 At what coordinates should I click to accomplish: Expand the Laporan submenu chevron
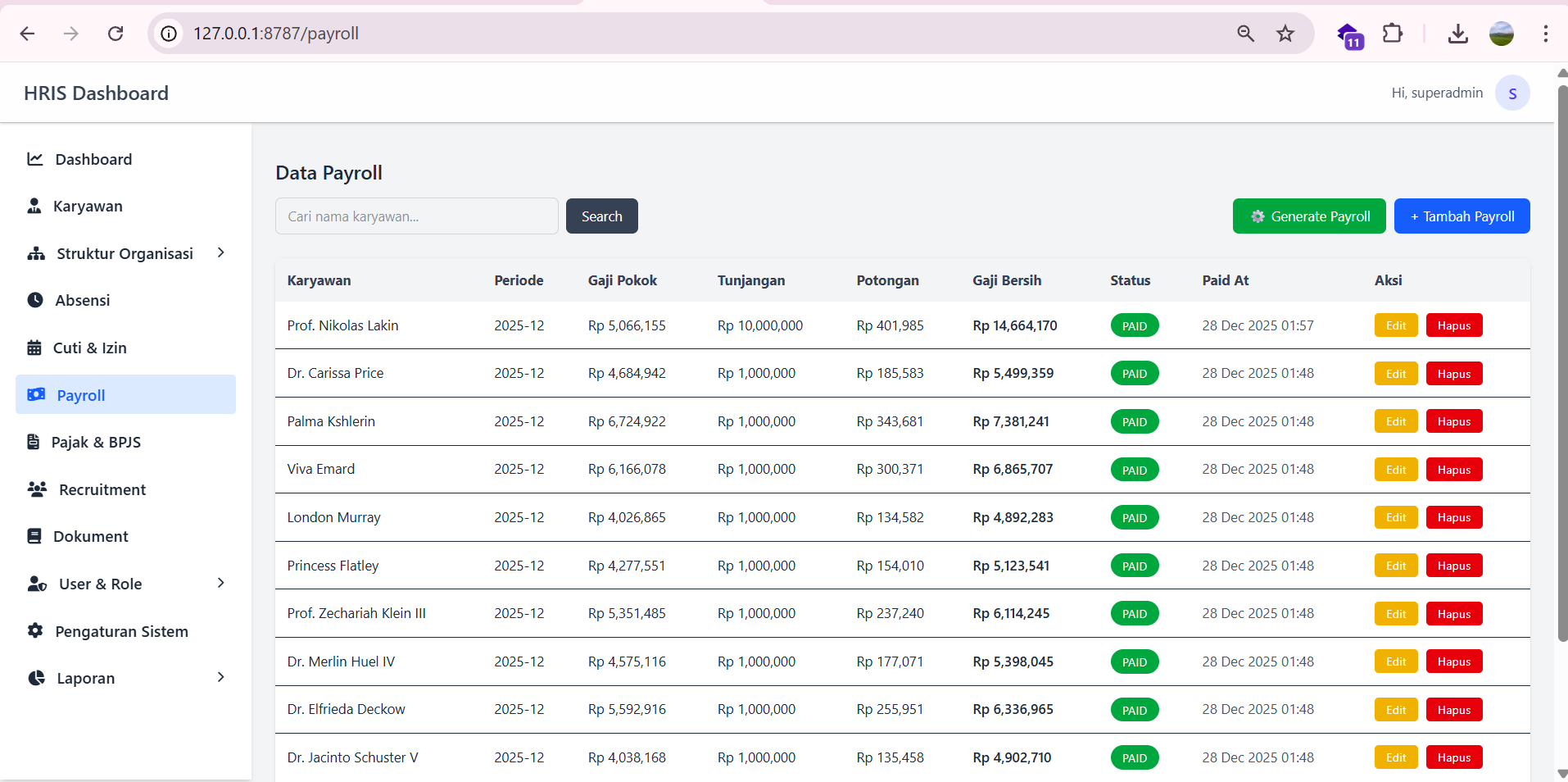coord(220,677)
